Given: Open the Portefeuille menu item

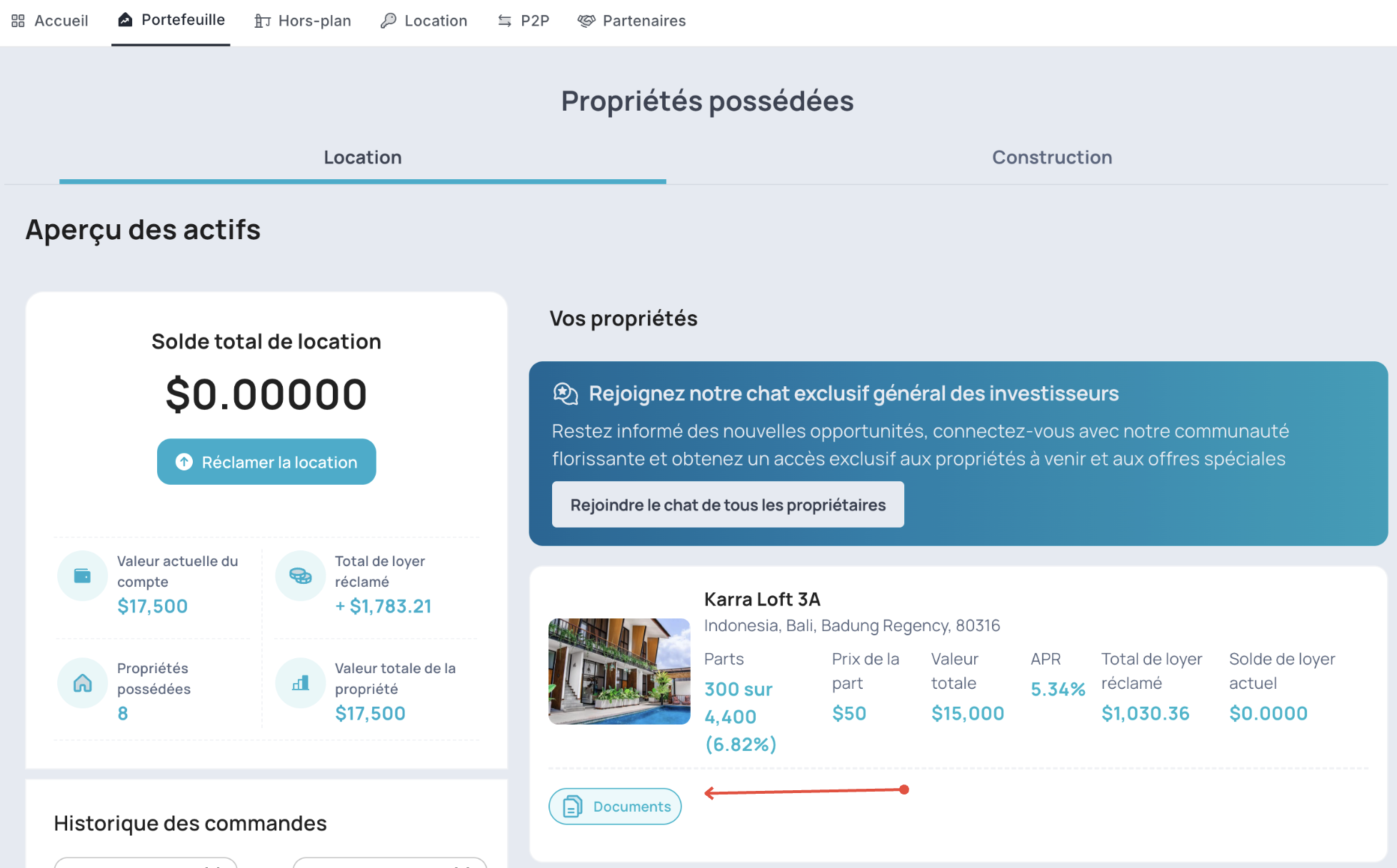Looking at the screenshot, I should (x=171, y=20).
